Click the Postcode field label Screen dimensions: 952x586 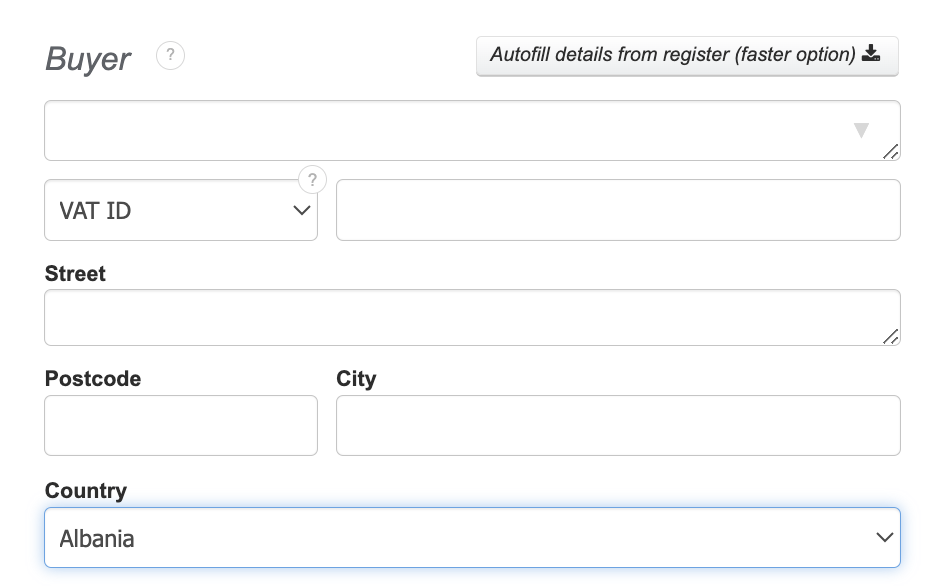pos(93,379)
